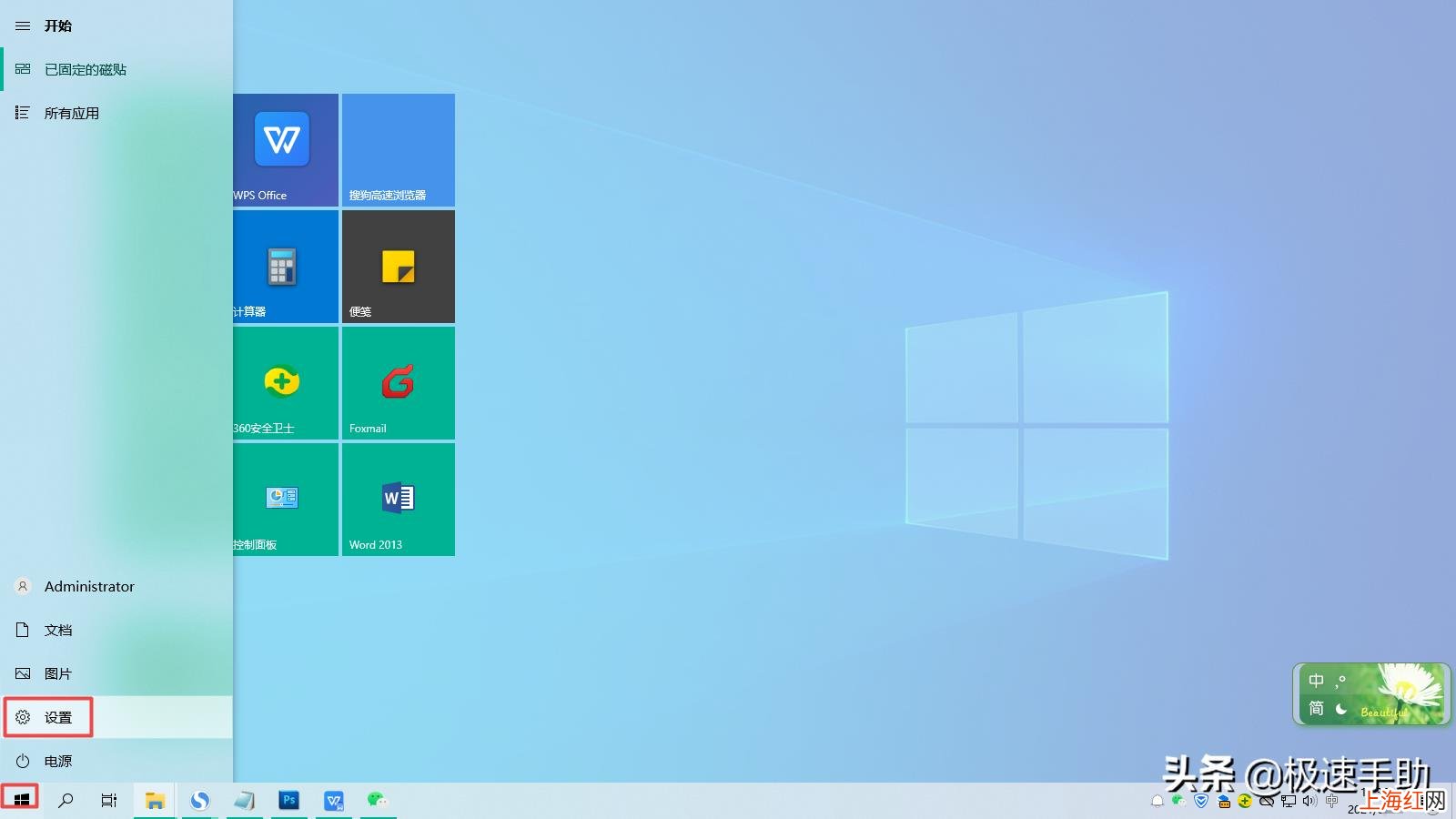This screenshot has width=1456, height=819.
Task: Expand the 开始 hamburger menu
Action: point(23,26)
